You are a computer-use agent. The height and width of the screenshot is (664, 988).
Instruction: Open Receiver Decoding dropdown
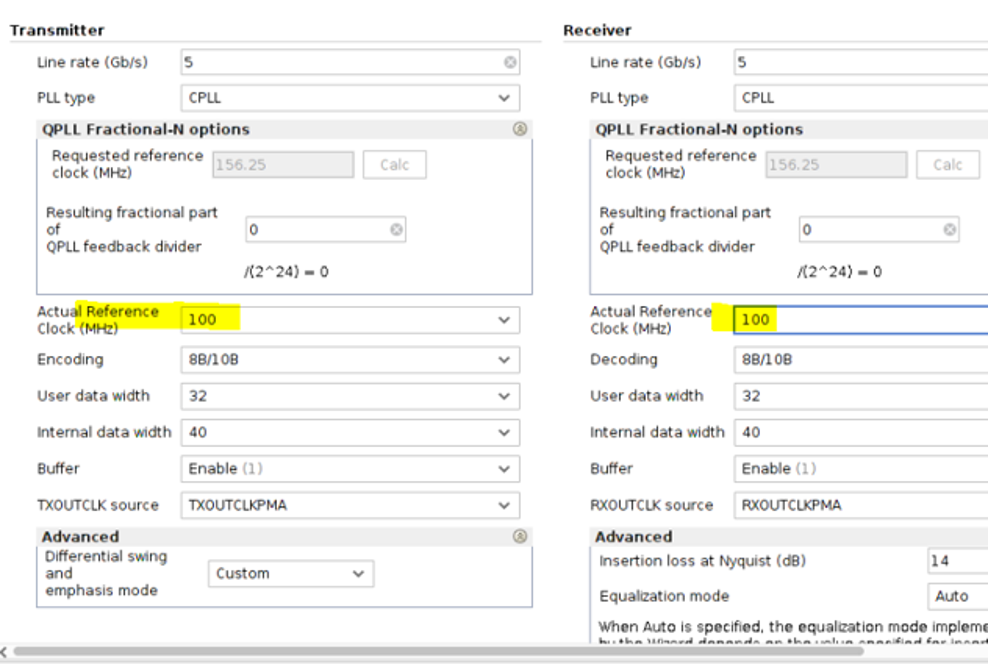tap(861, 360)
